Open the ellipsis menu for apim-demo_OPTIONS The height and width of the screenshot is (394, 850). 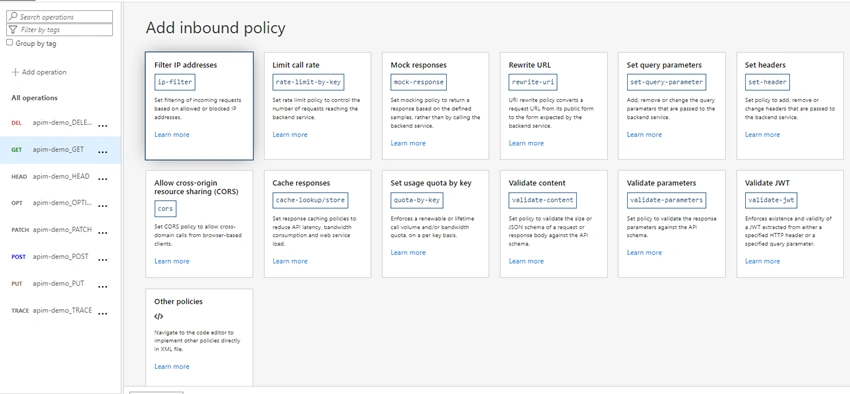(102, 206)
